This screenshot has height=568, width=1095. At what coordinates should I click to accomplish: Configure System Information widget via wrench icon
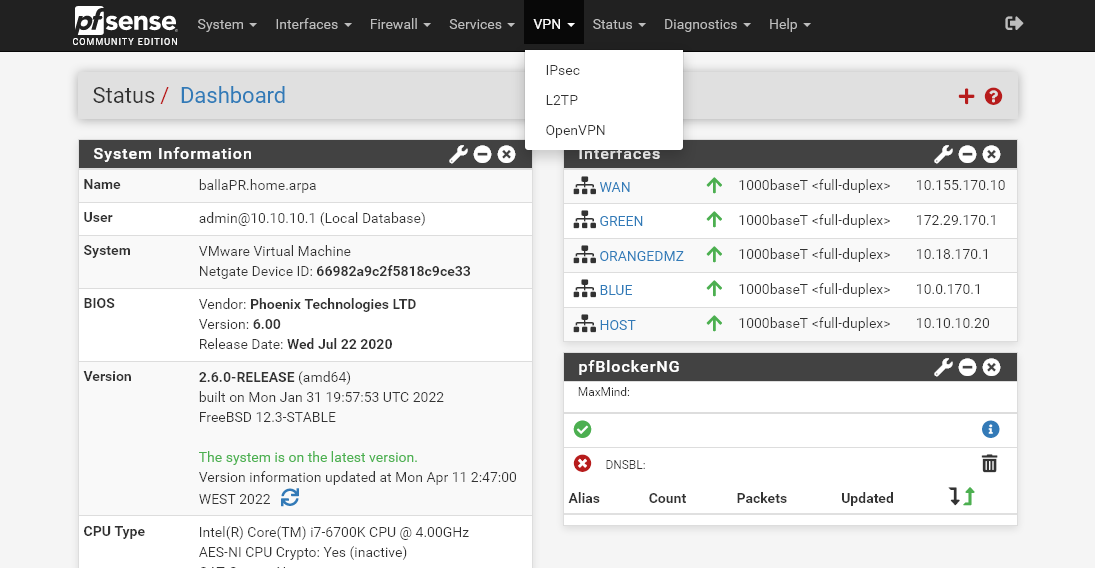coord(458,154)
